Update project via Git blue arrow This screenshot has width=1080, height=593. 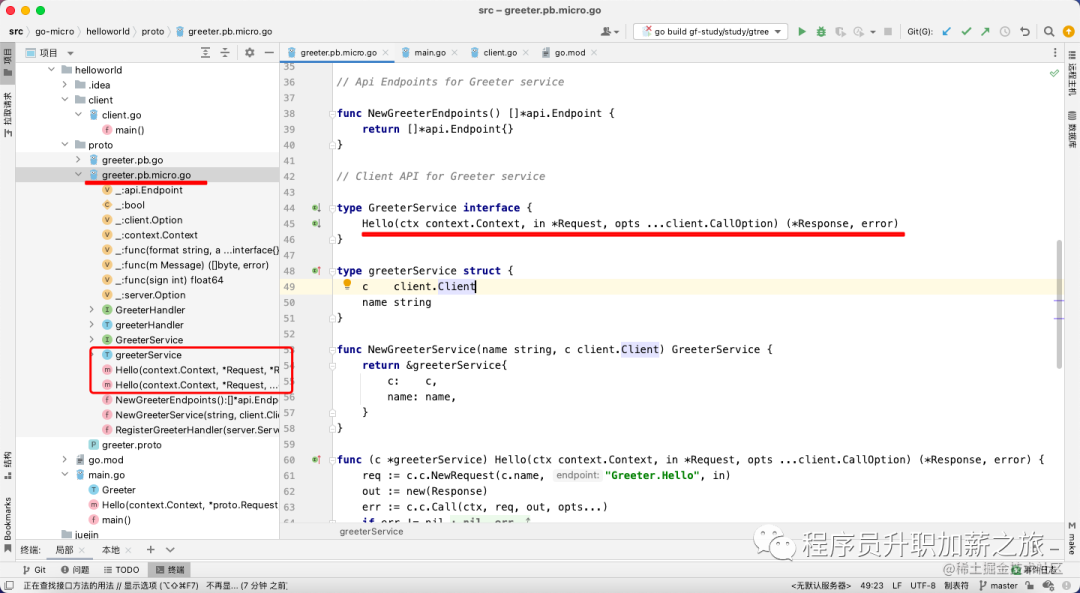(946, 32)
